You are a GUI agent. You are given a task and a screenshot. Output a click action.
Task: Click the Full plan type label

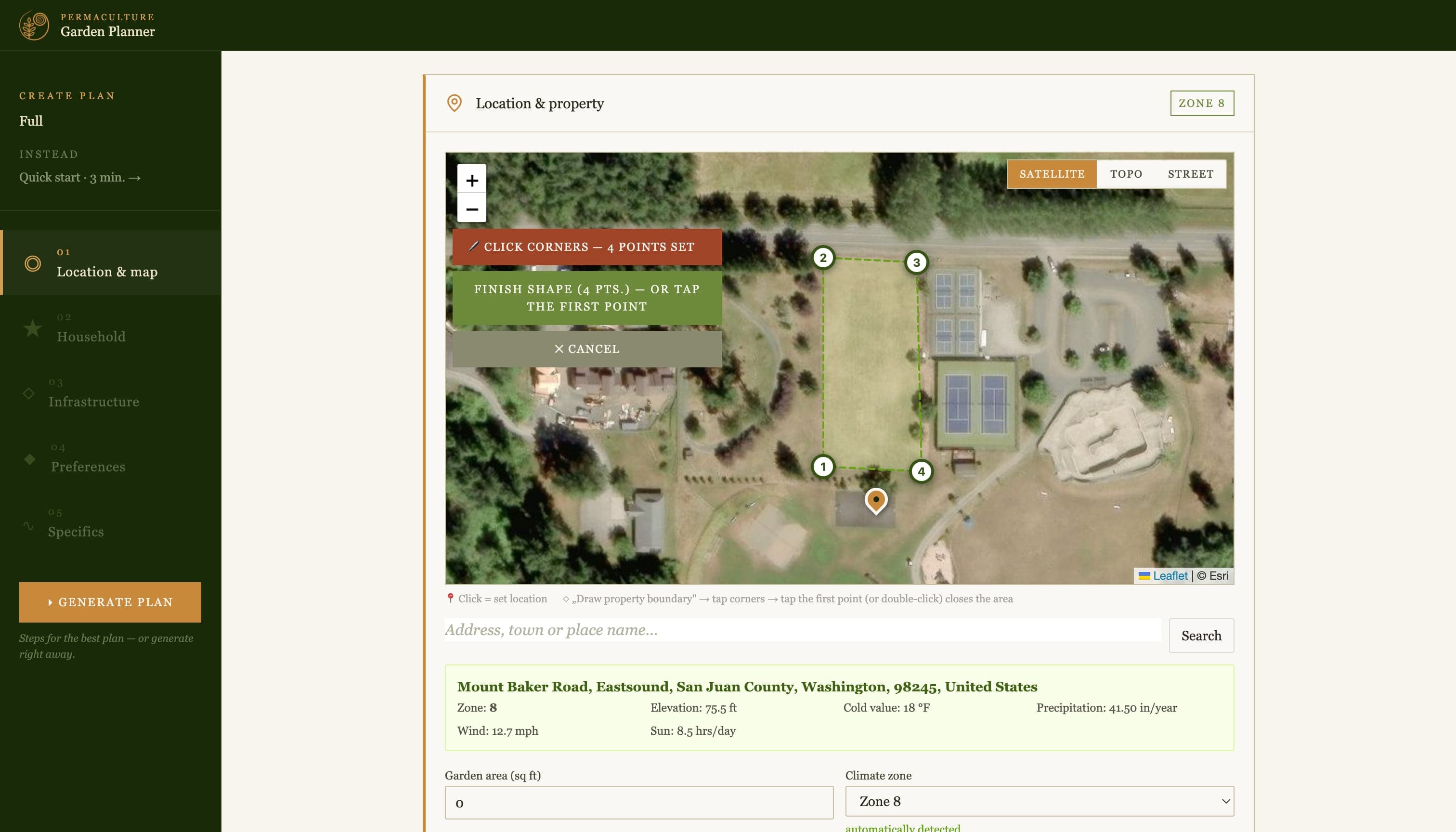point(31,120)
